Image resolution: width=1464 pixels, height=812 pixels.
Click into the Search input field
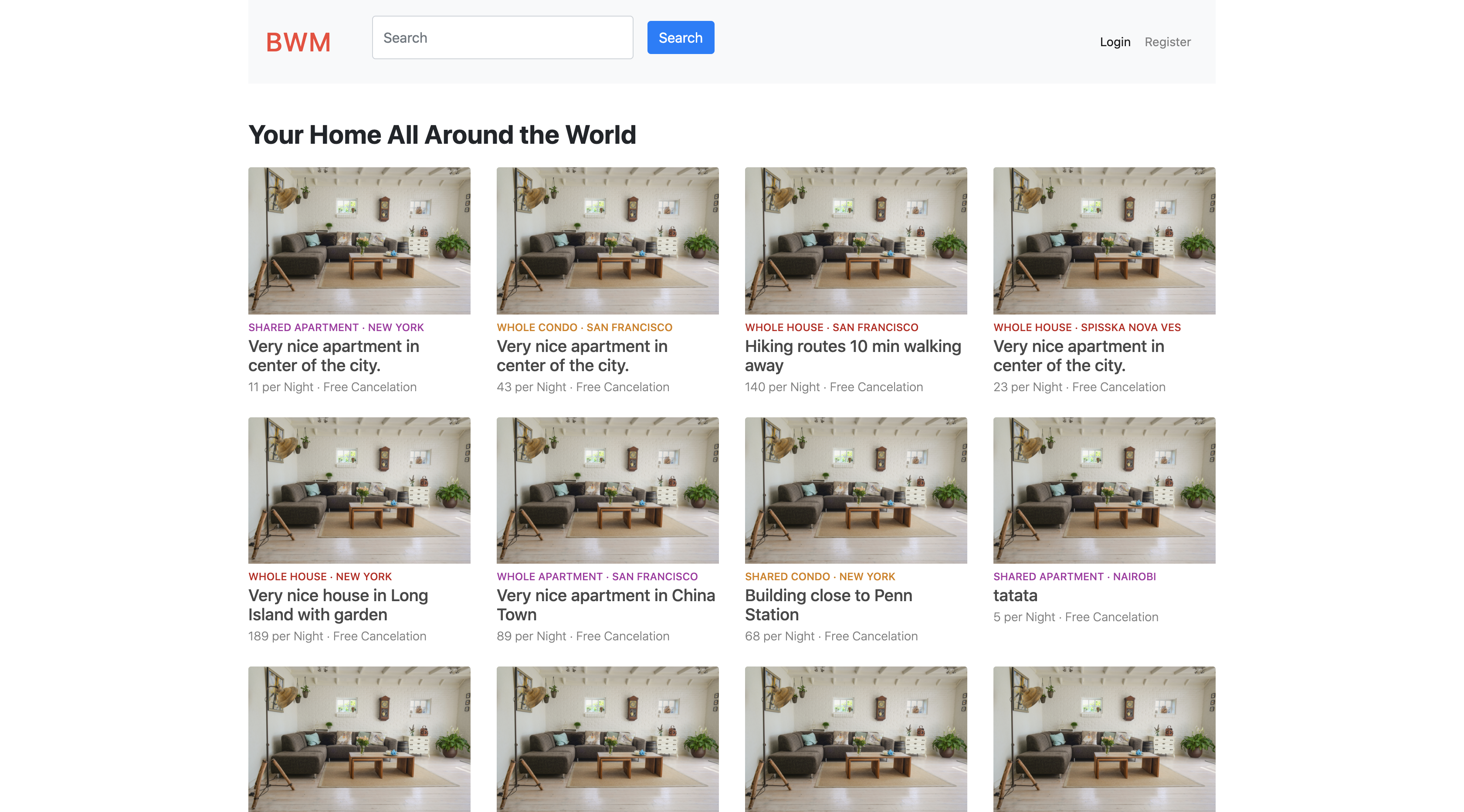(502, 37)
